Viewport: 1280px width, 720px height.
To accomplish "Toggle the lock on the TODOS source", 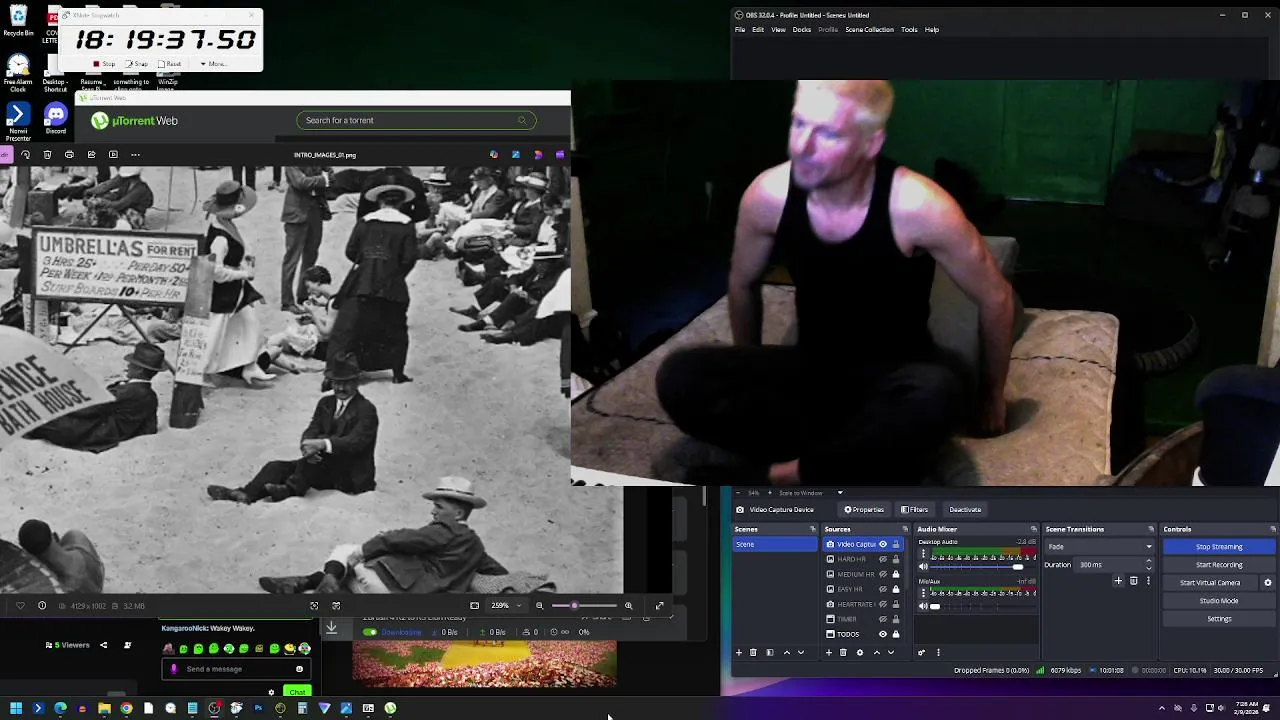I will click(x=896, y=634).
